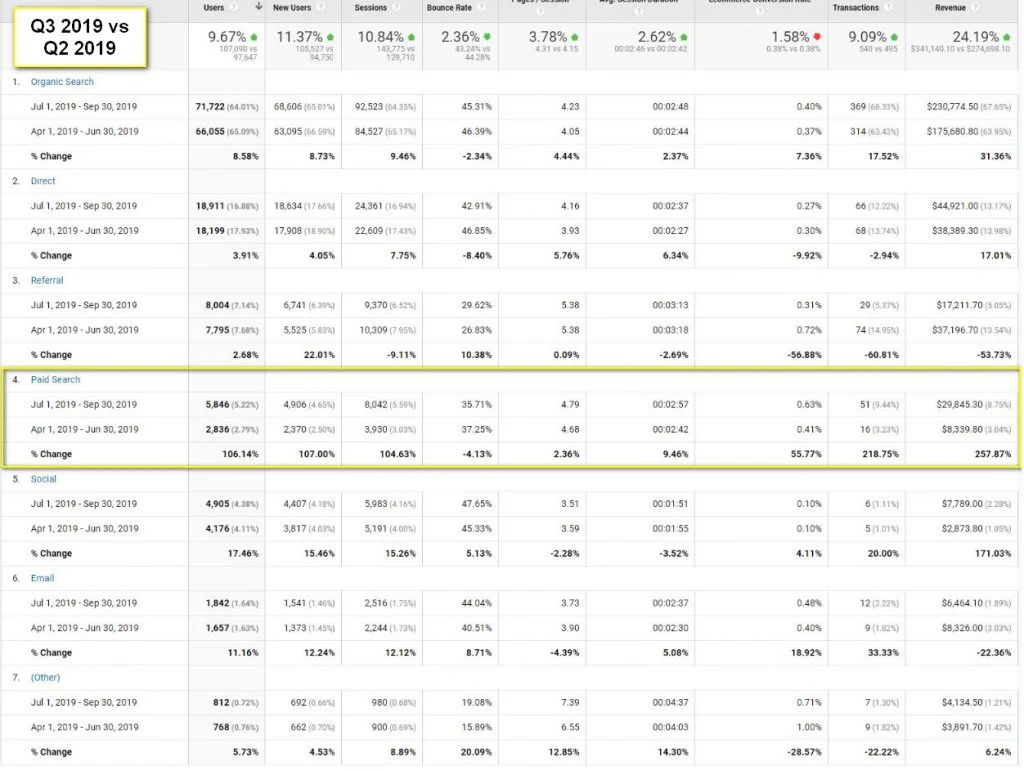Click Organic Search users value 71,722
1024x771 pixels.
click(x=210, y=106)
